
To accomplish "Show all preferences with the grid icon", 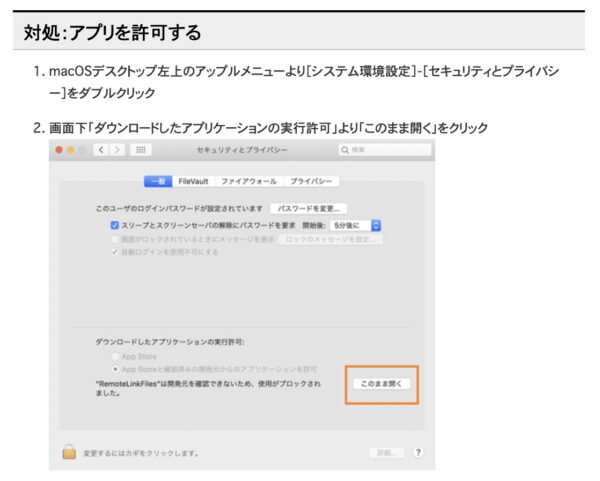I will tap(141, 150).
